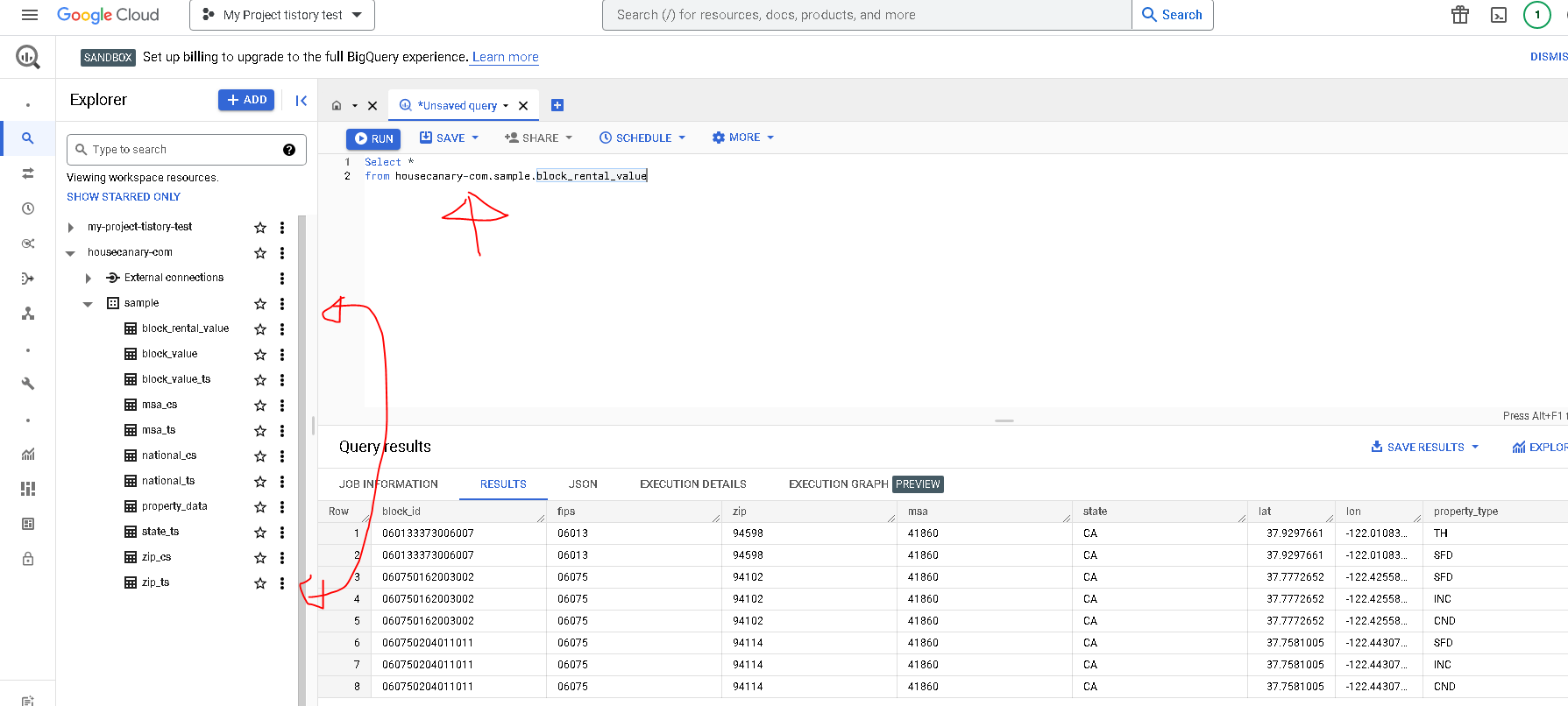Click the top Search button
Viewport: 1568px width, 706px height.
pos(1173,15)
